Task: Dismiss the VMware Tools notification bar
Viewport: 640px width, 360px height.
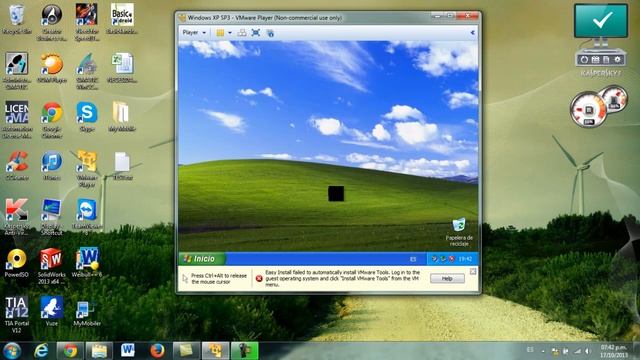Action: tap(473, 271)
